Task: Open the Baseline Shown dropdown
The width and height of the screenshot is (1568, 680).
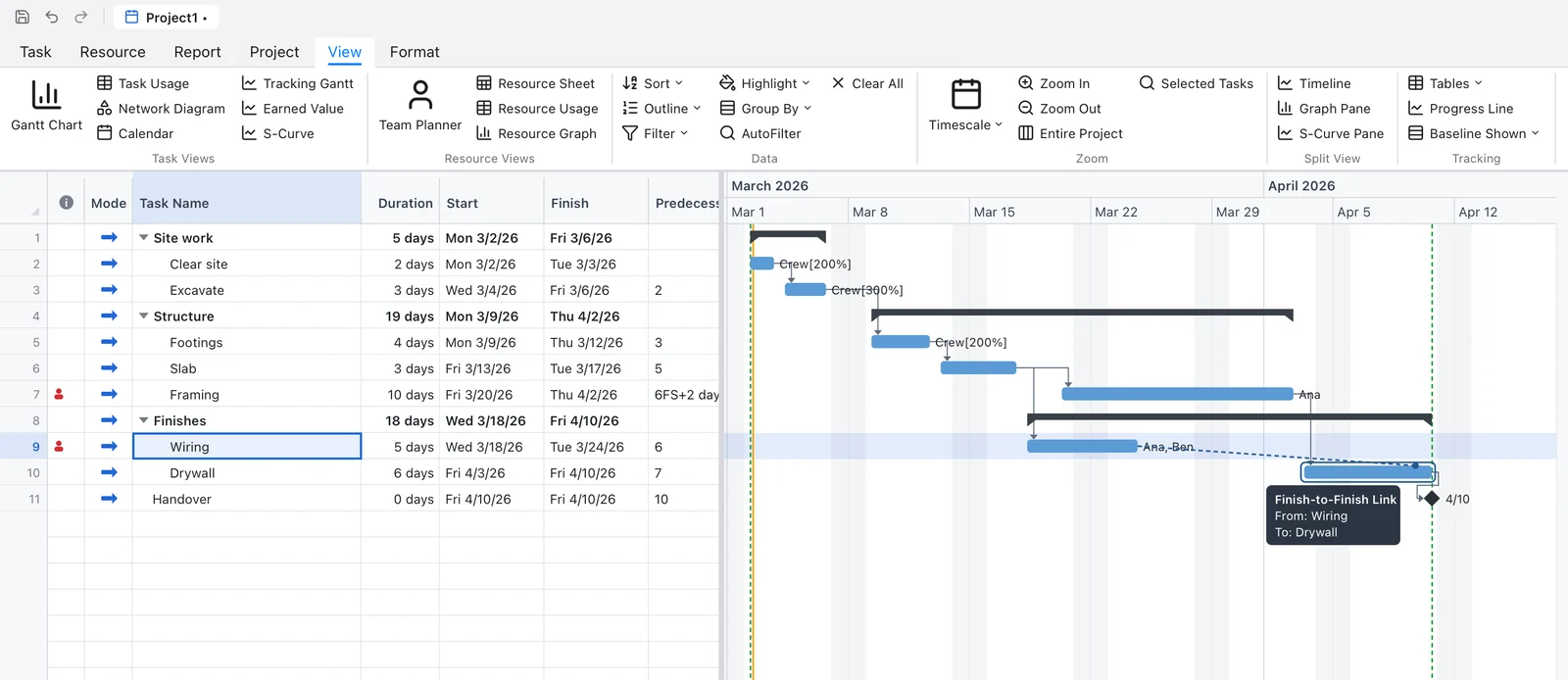Action: (x=1474, y=133)
